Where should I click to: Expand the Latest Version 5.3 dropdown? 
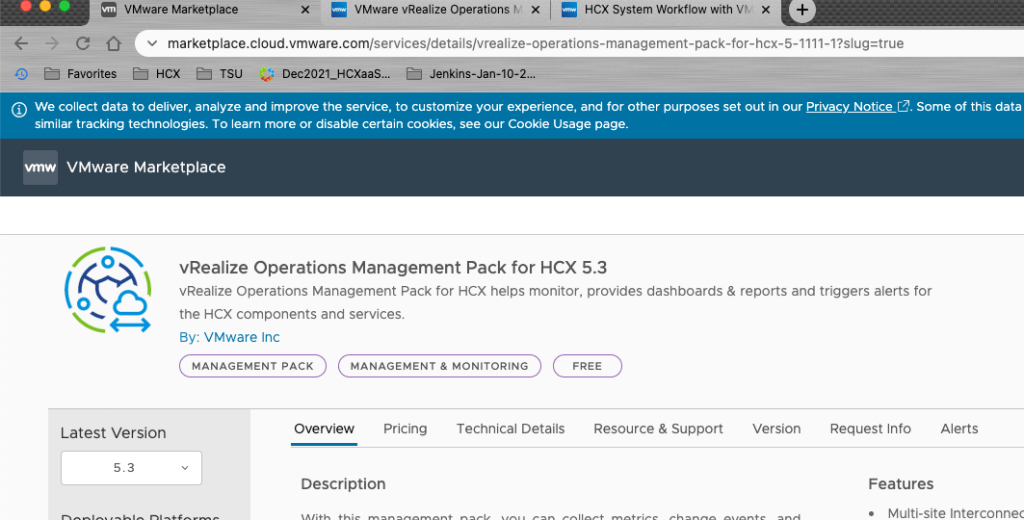click(x=131, y=468)
